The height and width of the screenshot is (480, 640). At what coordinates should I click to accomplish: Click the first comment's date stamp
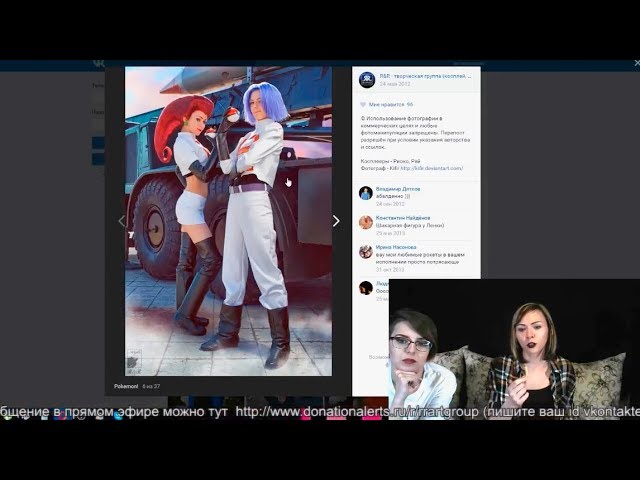click(390, 204)
